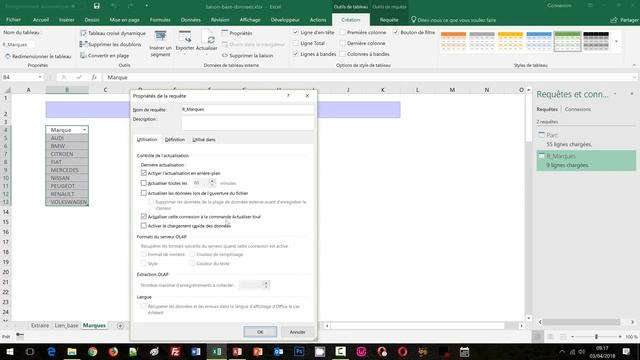
Task: Toggle Ligne d'en-tête checkbox
Action: coord(296,32)
